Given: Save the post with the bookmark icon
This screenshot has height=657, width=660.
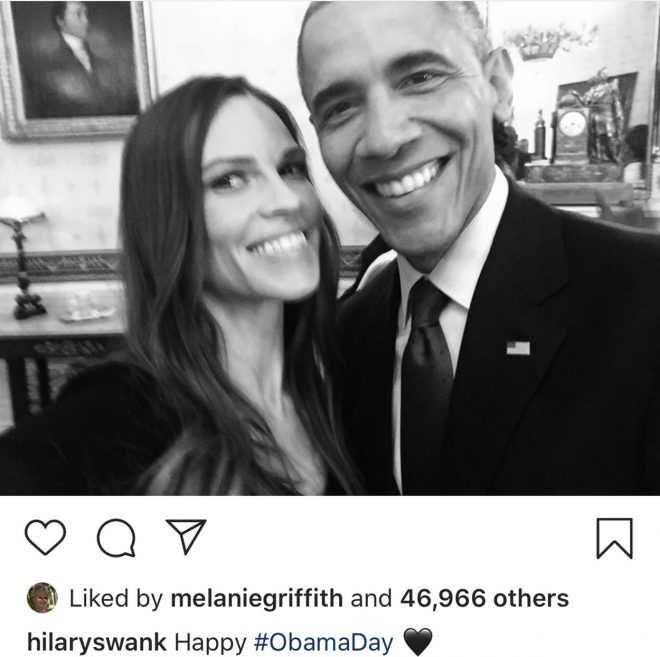Looking at the screenshot, I should point(614,538).
